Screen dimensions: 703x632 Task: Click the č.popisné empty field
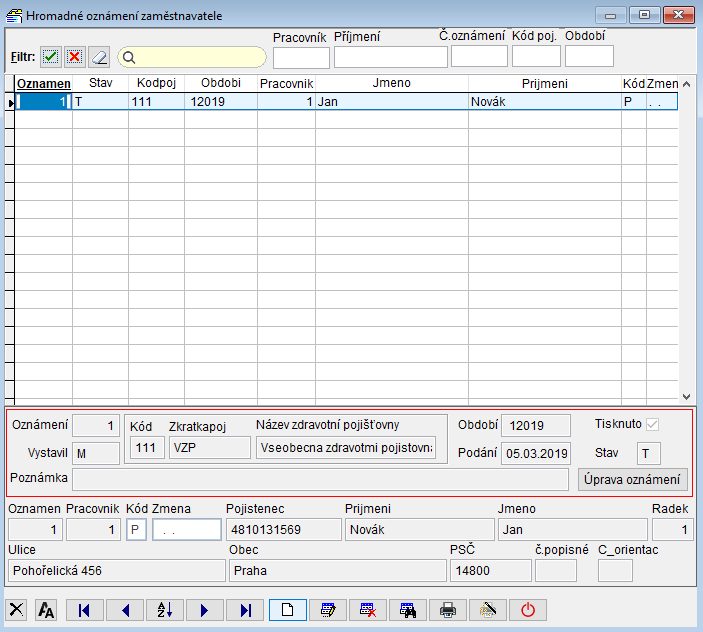[556, 571]
